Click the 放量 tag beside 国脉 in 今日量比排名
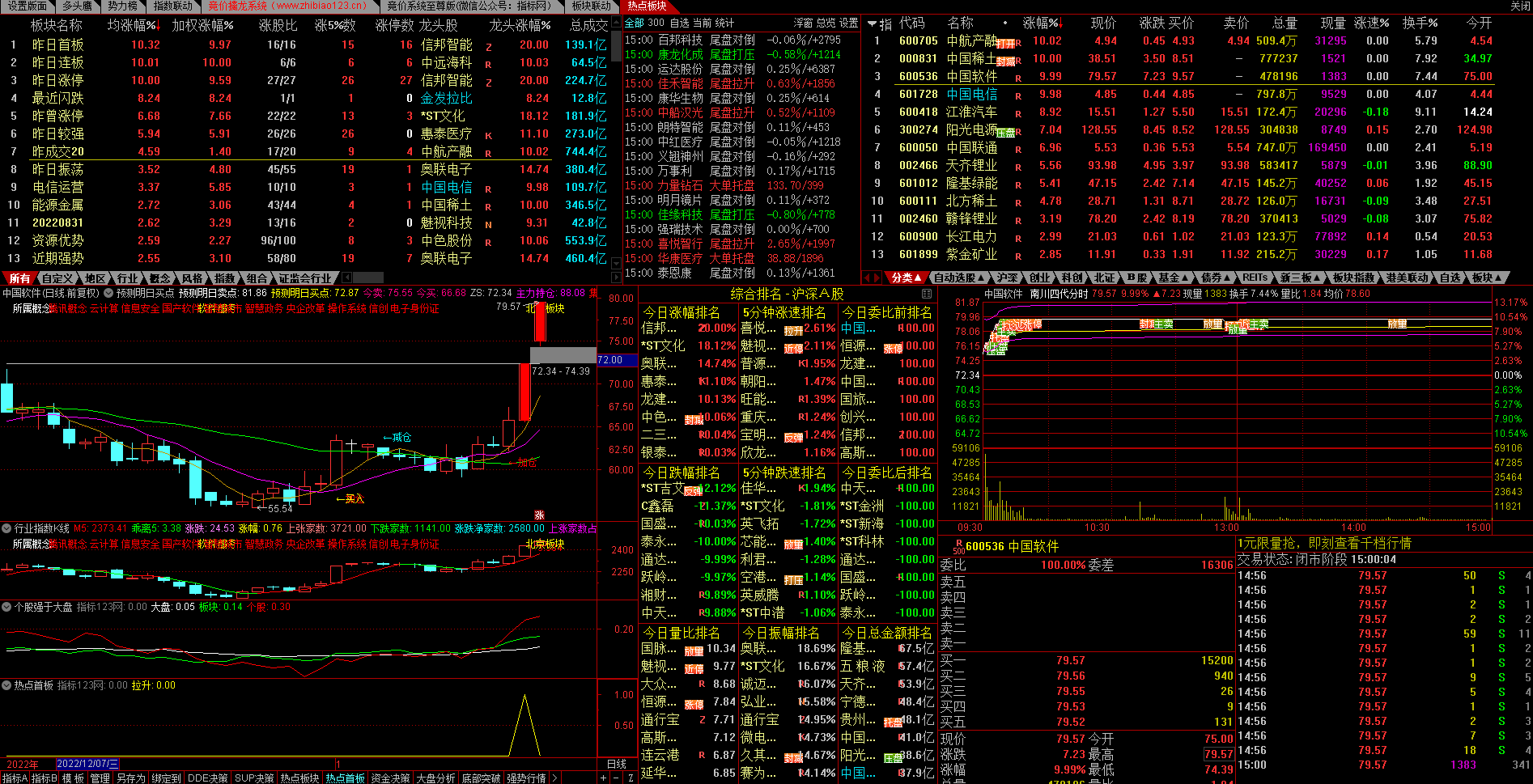The image size is (1533, 784). point(694,651)
